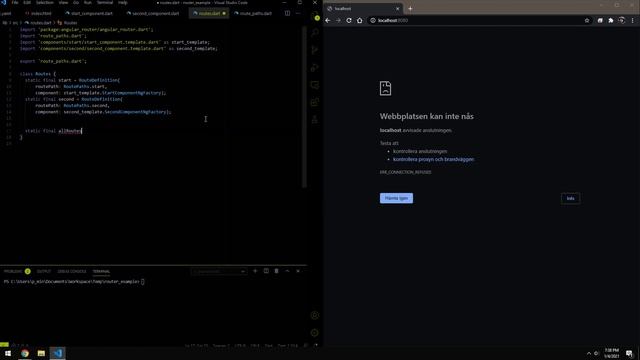Open the Chrome profile avatar icon

[x=621, y=20]
